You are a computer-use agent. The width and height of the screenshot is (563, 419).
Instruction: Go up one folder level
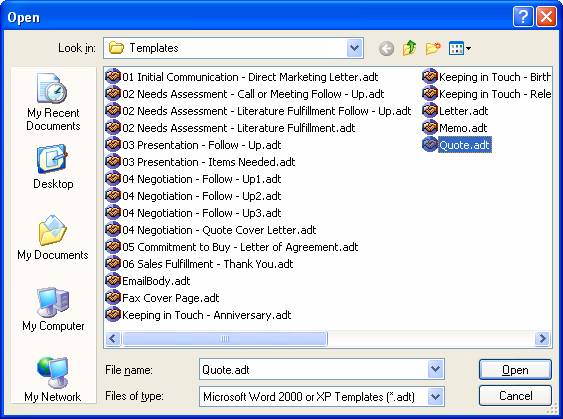pos(409,48)
